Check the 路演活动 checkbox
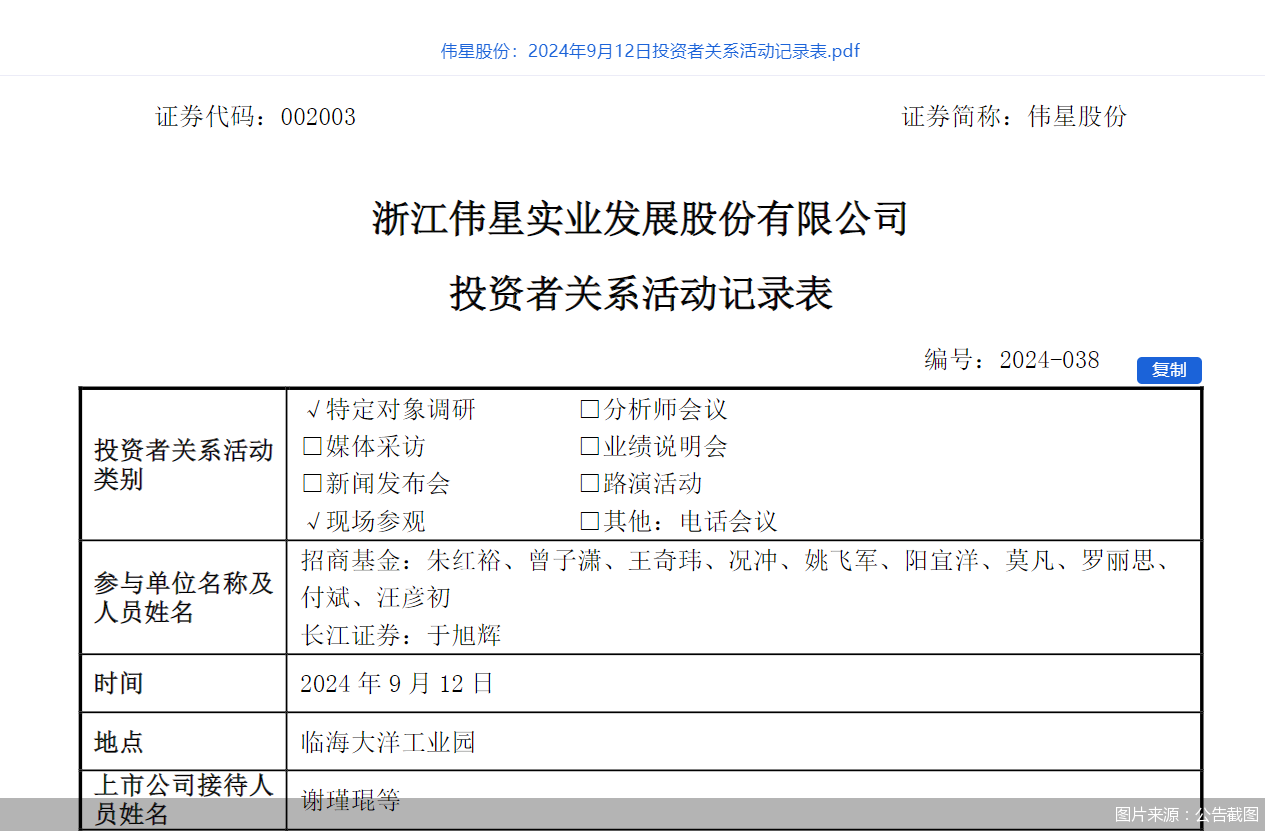 (588, 483)
